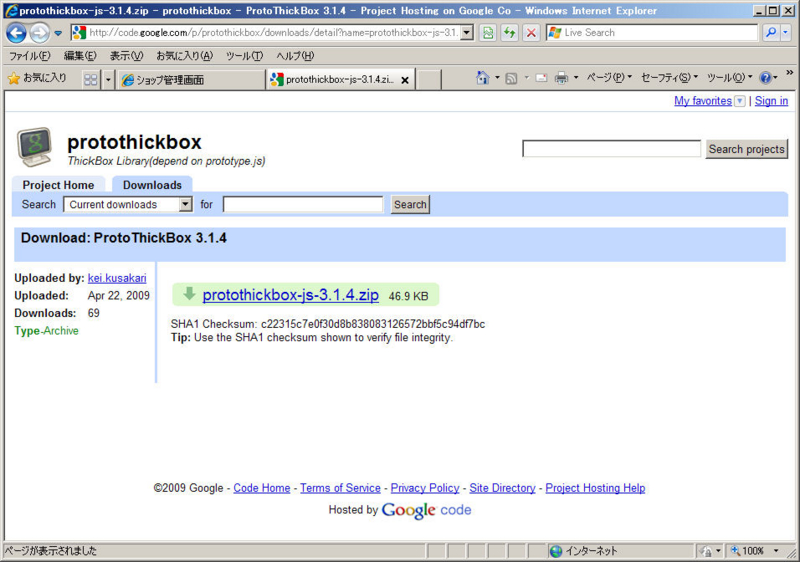This screenshot has width=800, height=562.
Task: Open search provider options dropdown
Action: (x=786, y=33)
